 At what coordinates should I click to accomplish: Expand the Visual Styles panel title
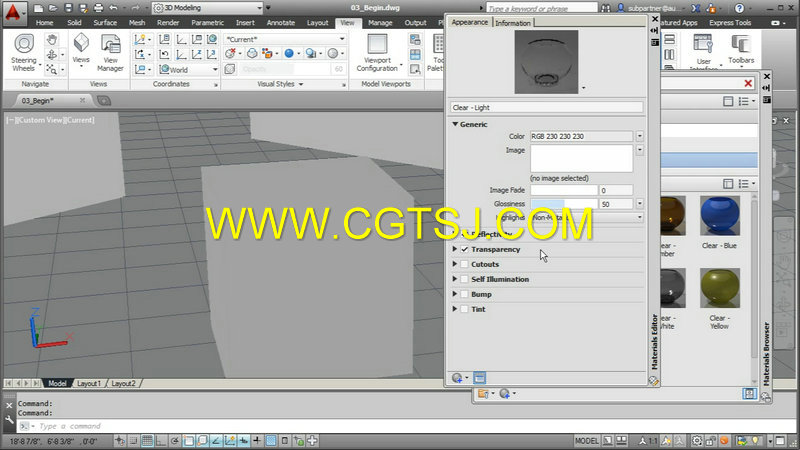coord(280,84)
